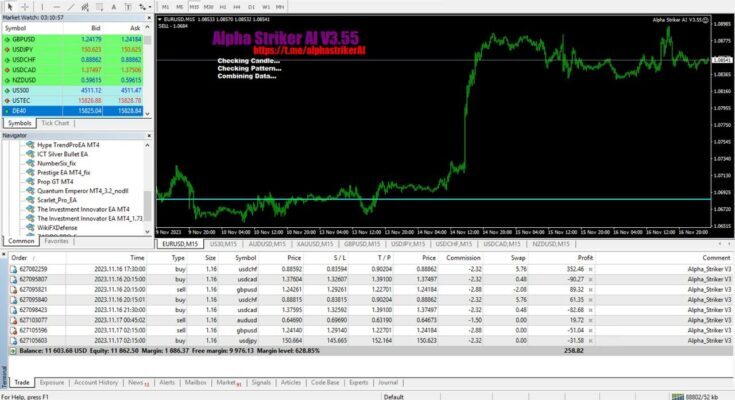Sort orders by Symbol column header
Screen dimensions: 735x400
coord(245,258)
